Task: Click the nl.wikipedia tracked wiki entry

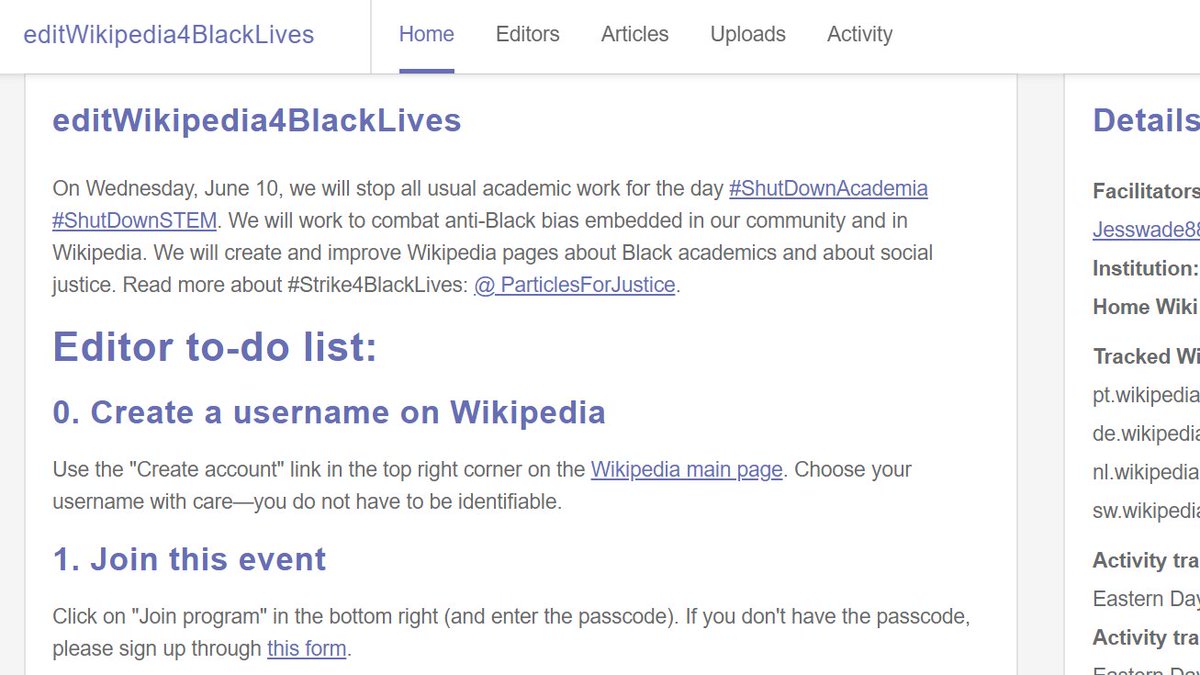Action: (1146, 472)
